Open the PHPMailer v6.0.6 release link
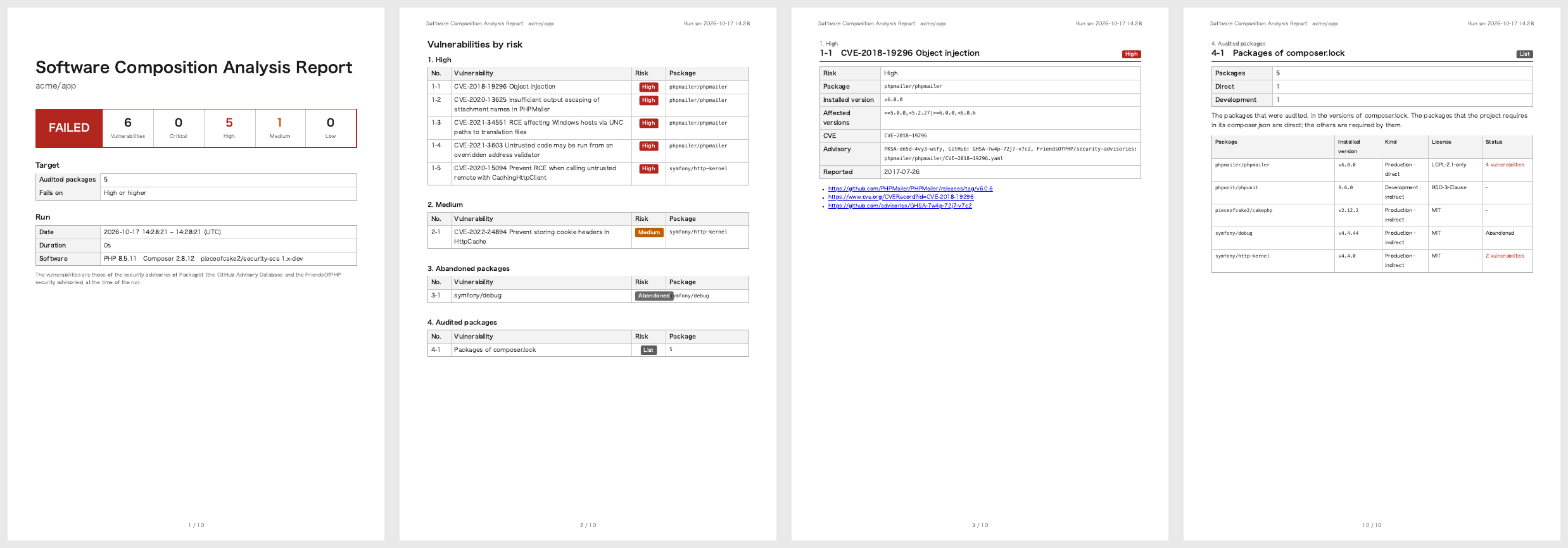The height and width of the screenshot is (548, 1568). tap(910, 189)
